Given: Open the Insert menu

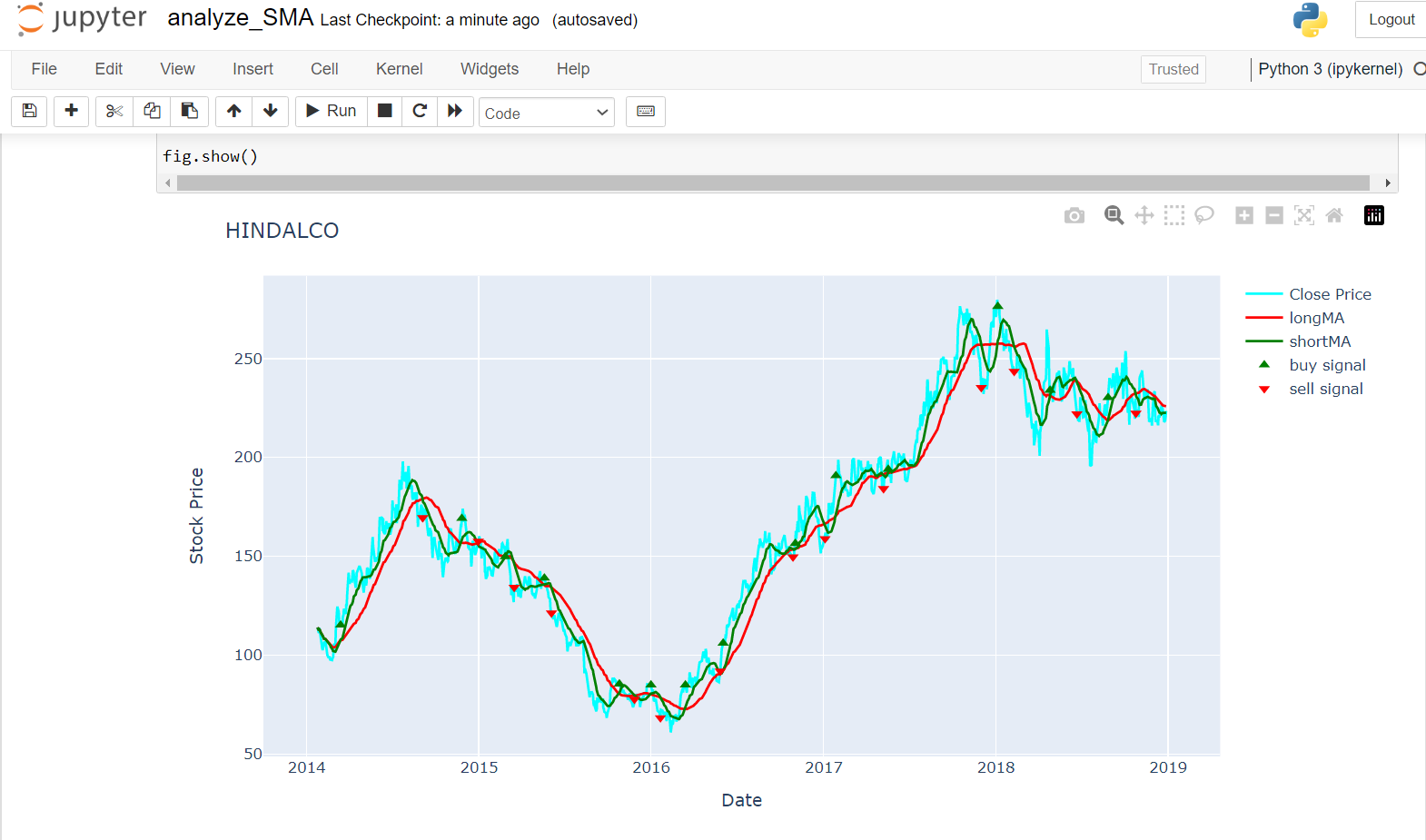Looking at the screenshot, I should (253, 69).
